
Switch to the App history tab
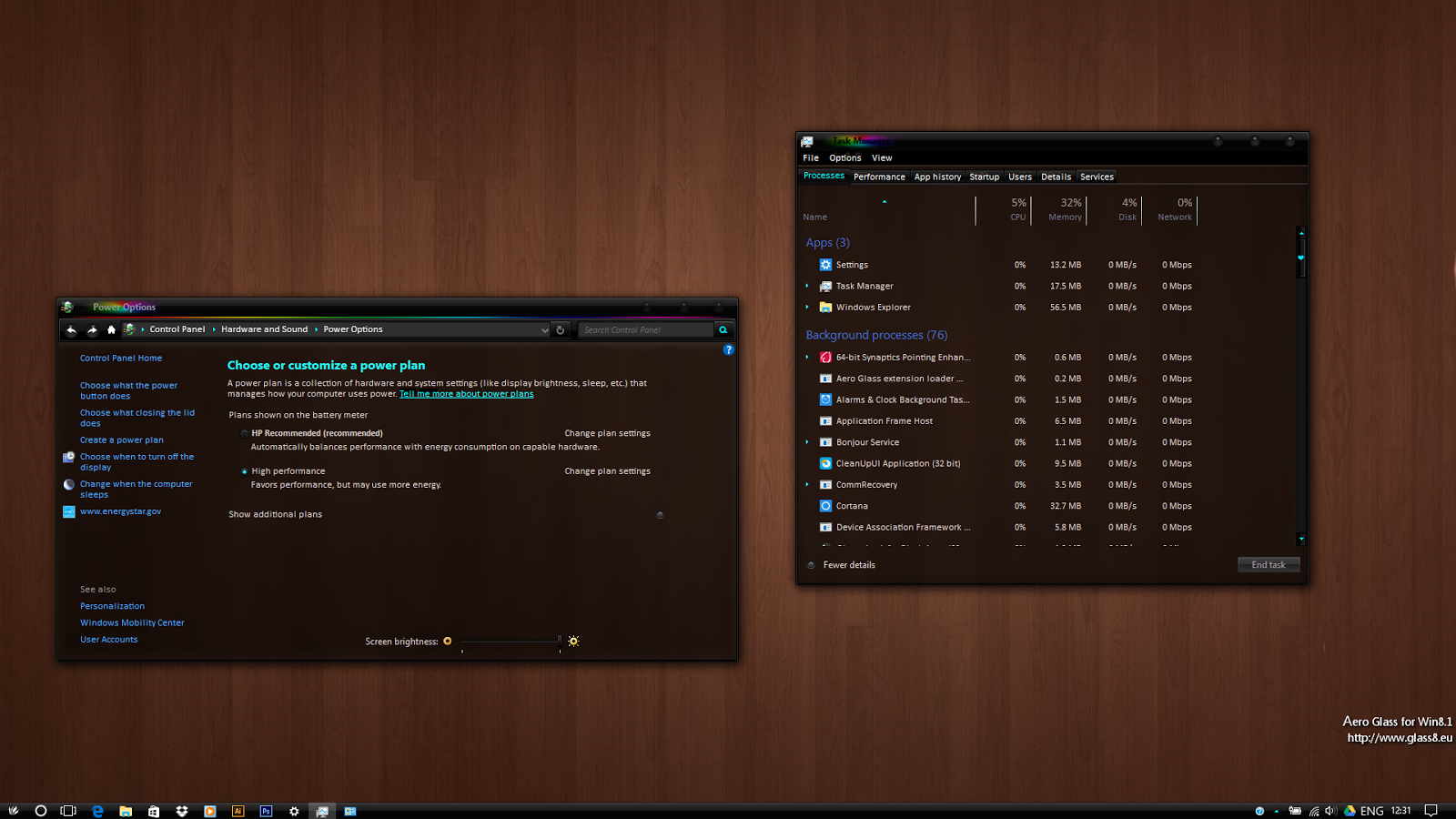pyautogui.click(x=937, y=177)
